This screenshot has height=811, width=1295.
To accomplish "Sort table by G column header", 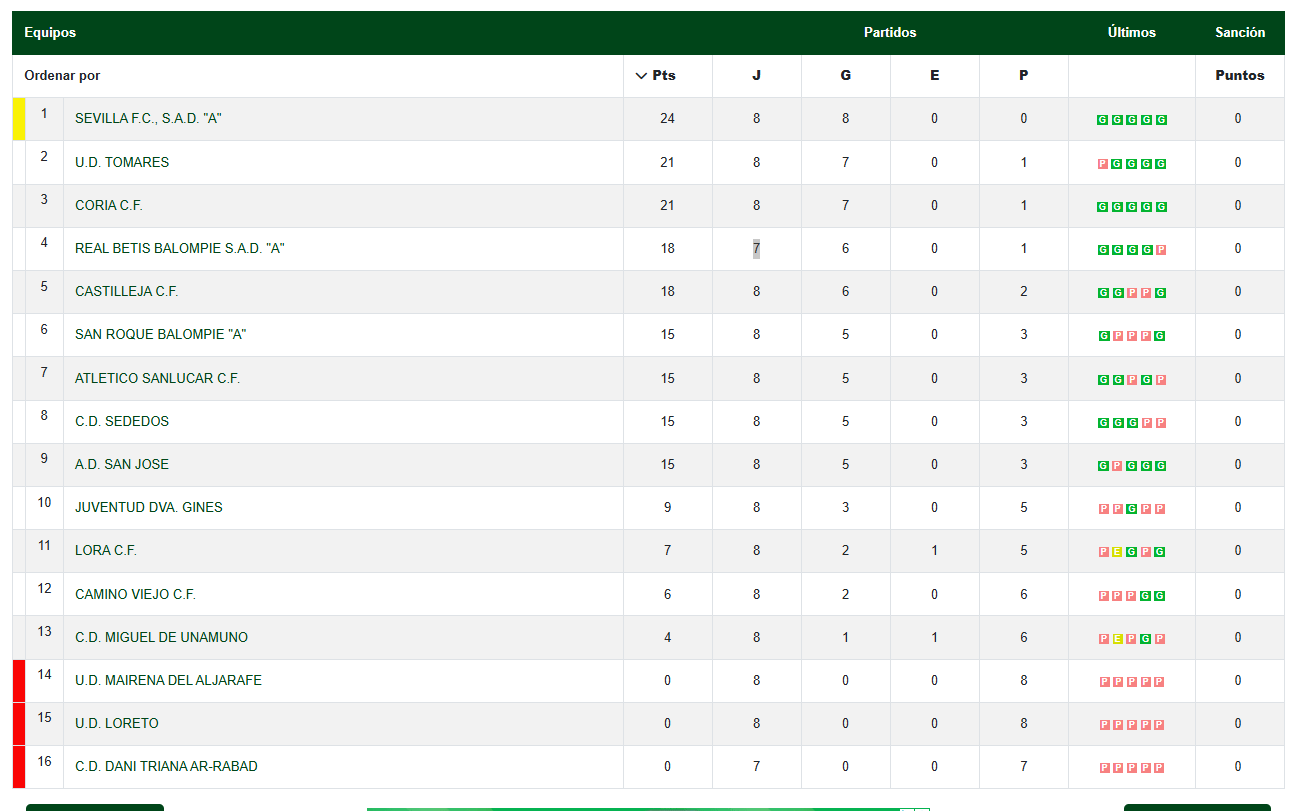I will (x=846, y=75).
